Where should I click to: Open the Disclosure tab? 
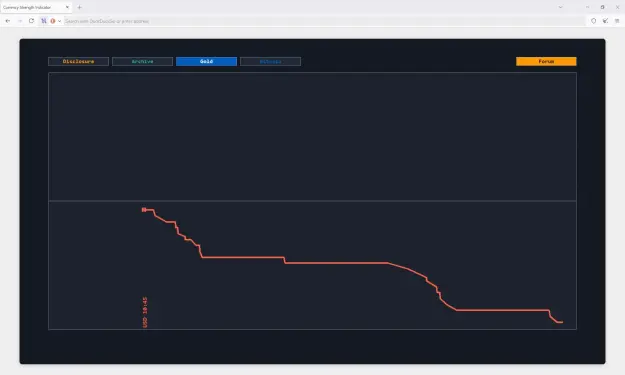[x=79, y=61]
